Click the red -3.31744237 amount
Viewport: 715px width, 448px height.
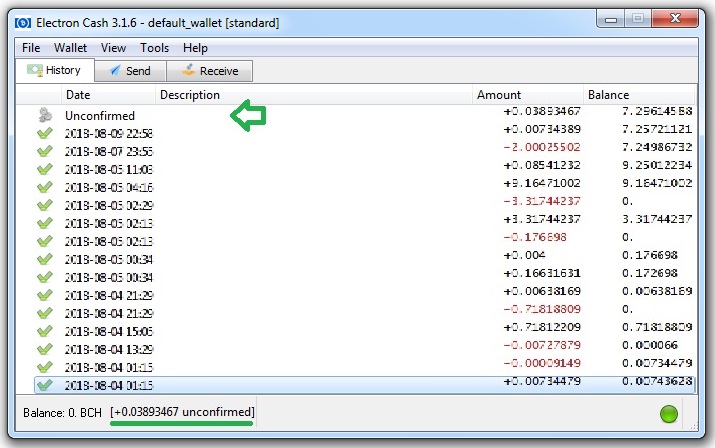point(542,201)
